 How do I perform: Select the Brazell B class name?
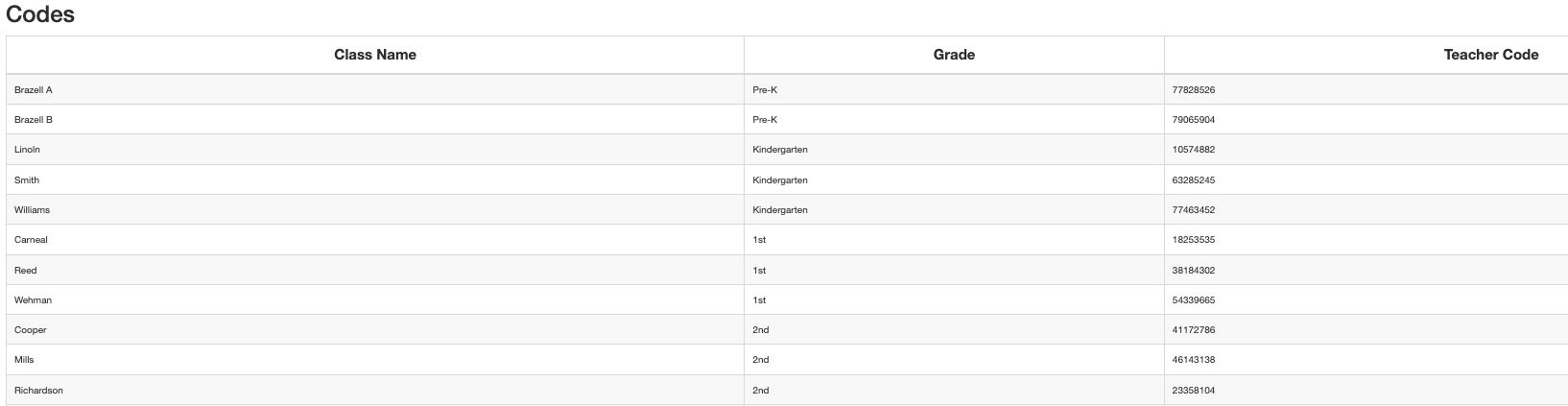coord(34,120)
